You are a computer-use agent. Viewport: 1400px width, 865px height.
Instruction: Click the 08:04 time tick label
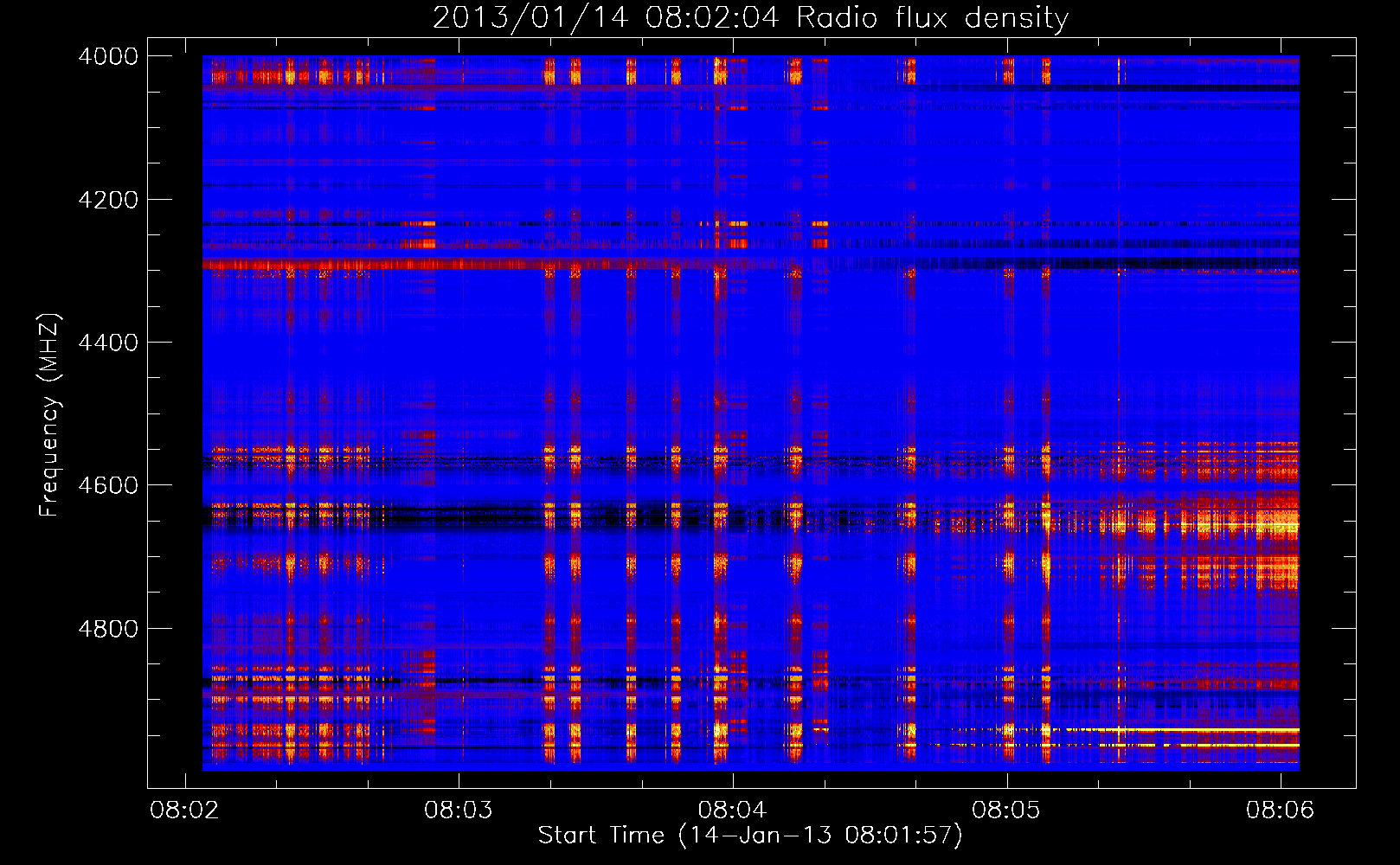[x=733, y=811]
